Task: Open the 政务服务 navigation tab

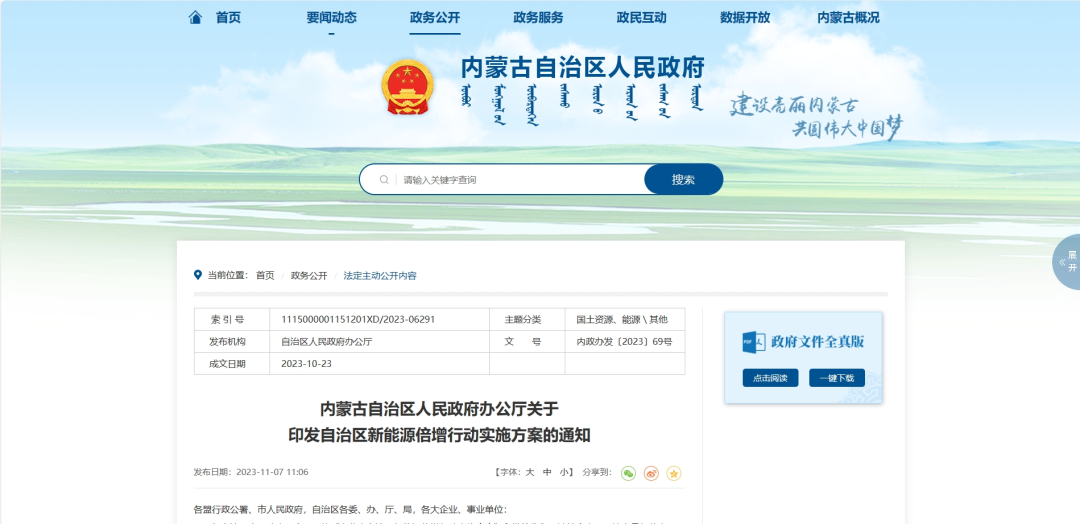Action: 538,18
